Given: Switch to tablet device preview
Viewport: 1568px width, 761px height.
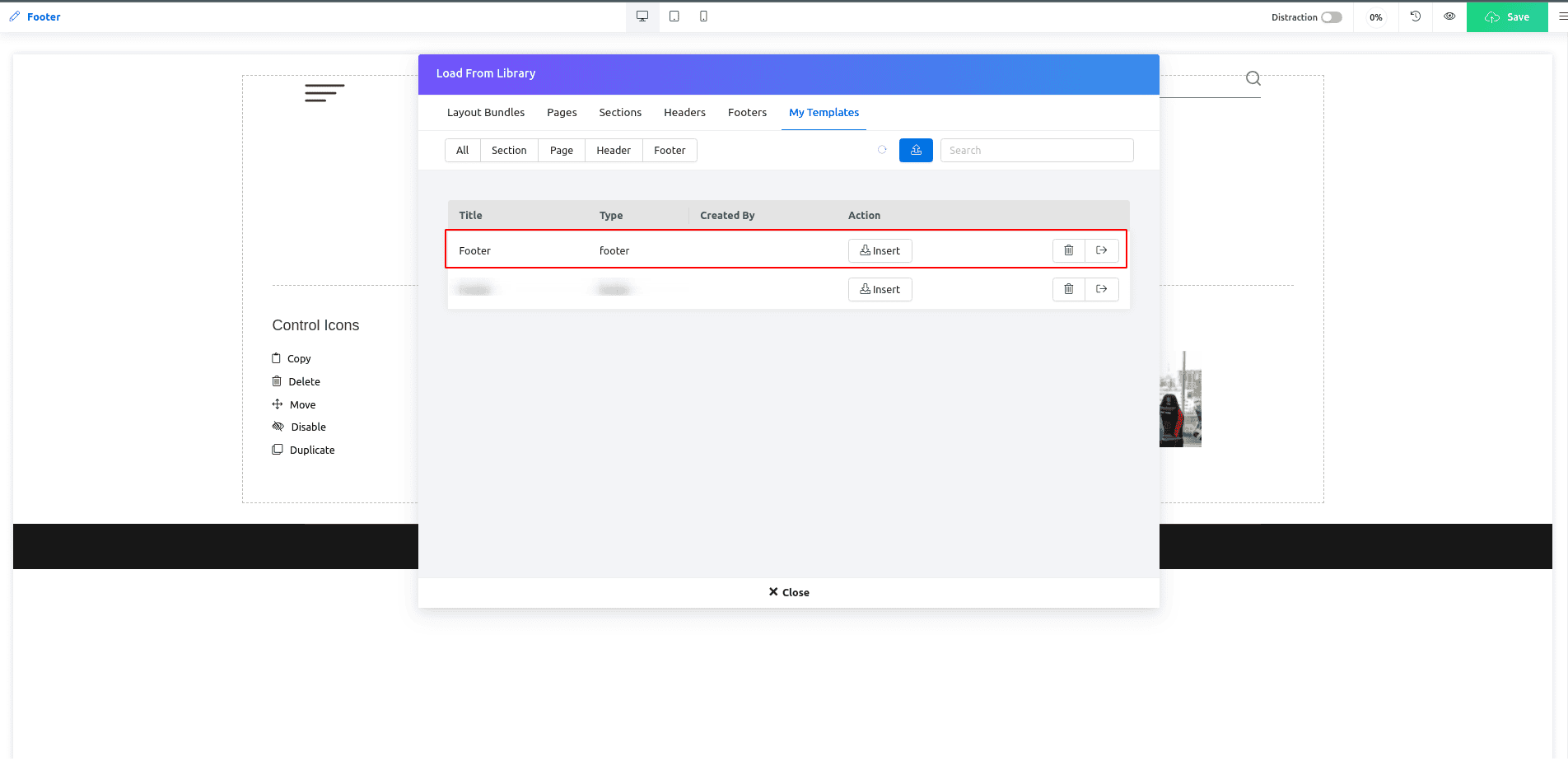Looking at the screenshot, I should 674,16.
